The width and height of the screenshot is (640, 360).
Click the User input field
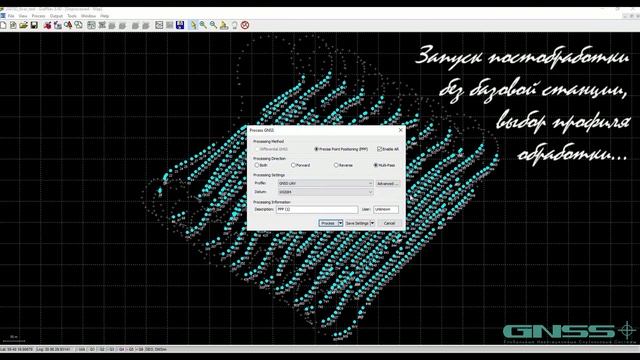[386, 209]
